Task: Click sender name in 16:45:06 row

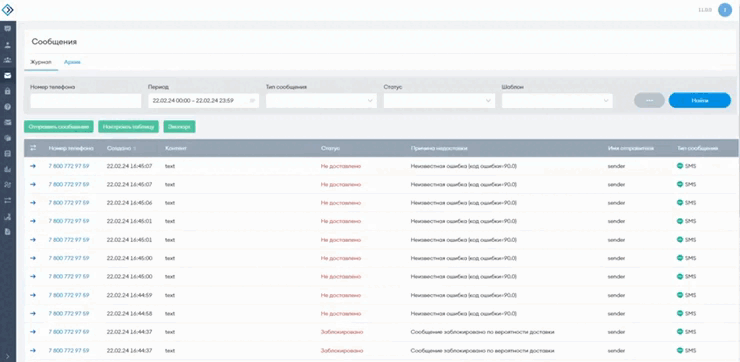Action: pyautogui.click(x=616, y=202)
